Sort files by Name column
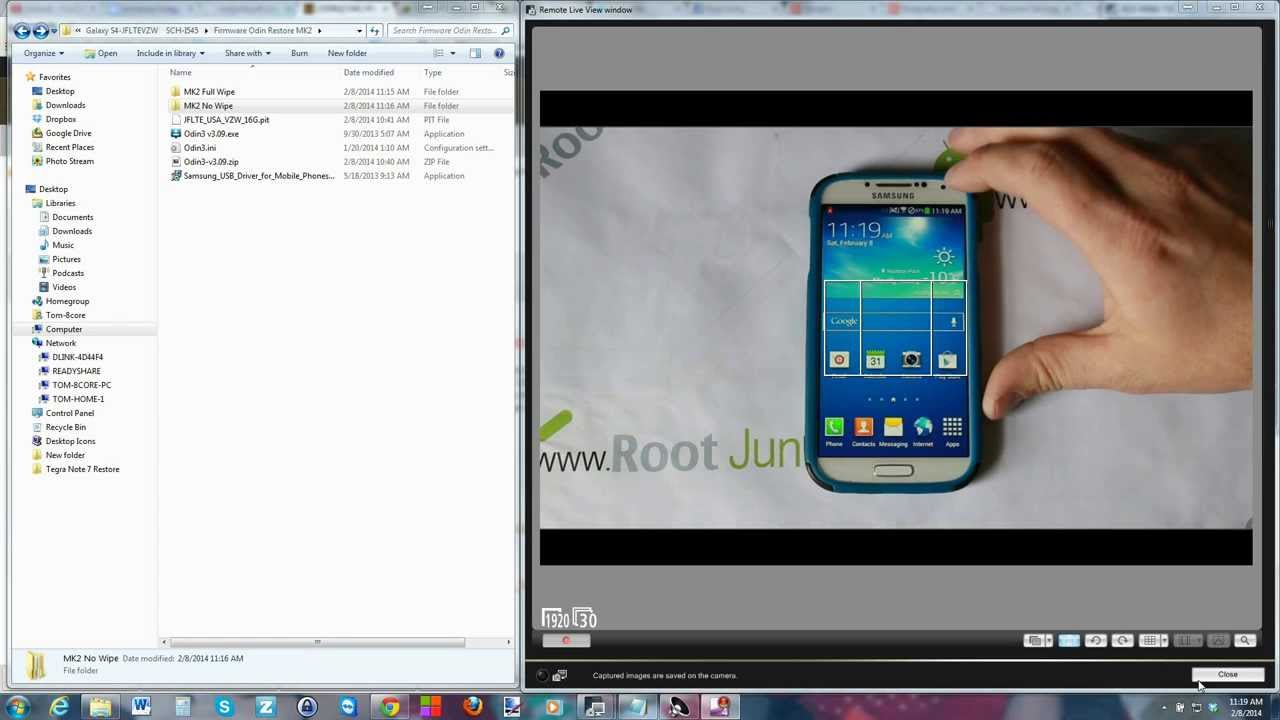Viewport: 1280px width, 720px height. pos(180,72)
